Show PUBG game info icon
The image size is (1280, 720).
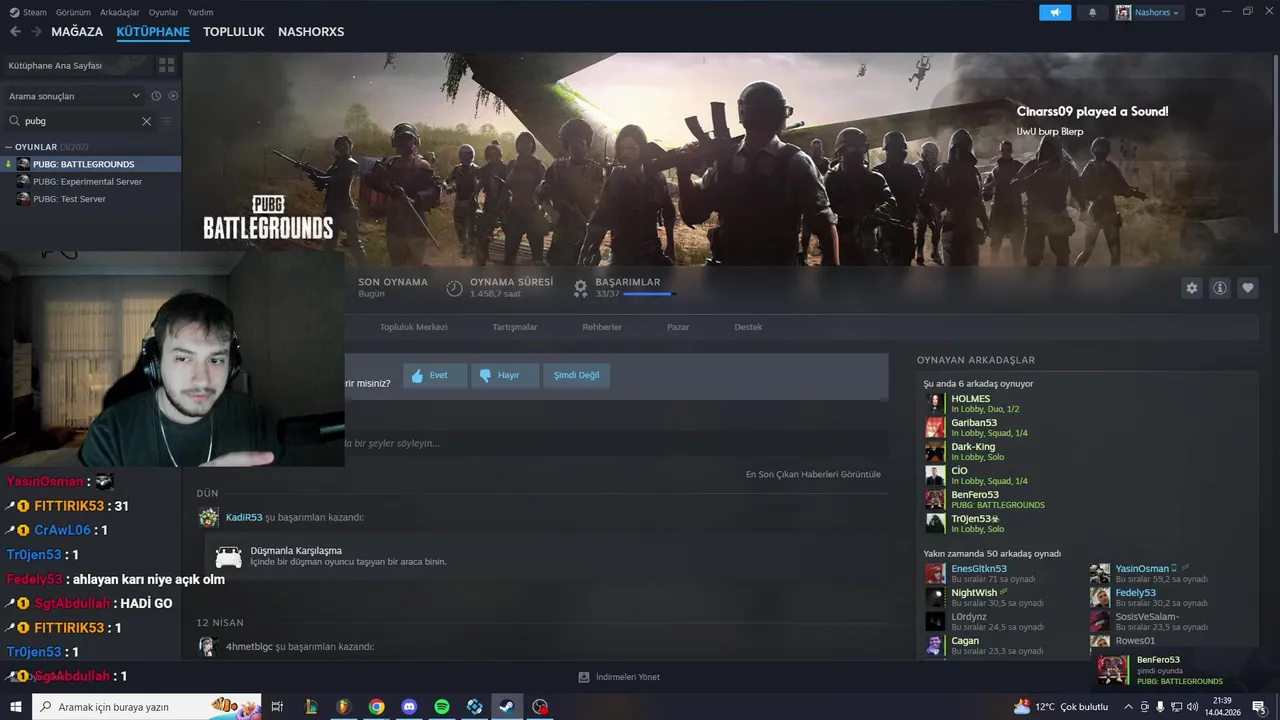[x=1219, y=288]
